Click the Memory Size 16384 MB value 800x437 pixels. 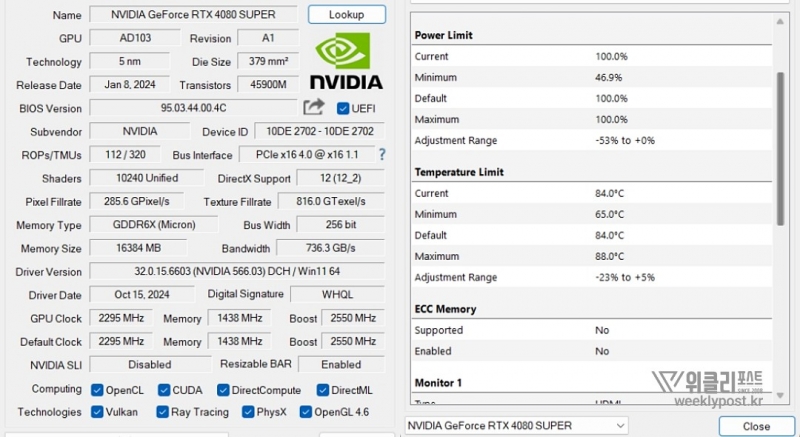[x=138, y=248]
